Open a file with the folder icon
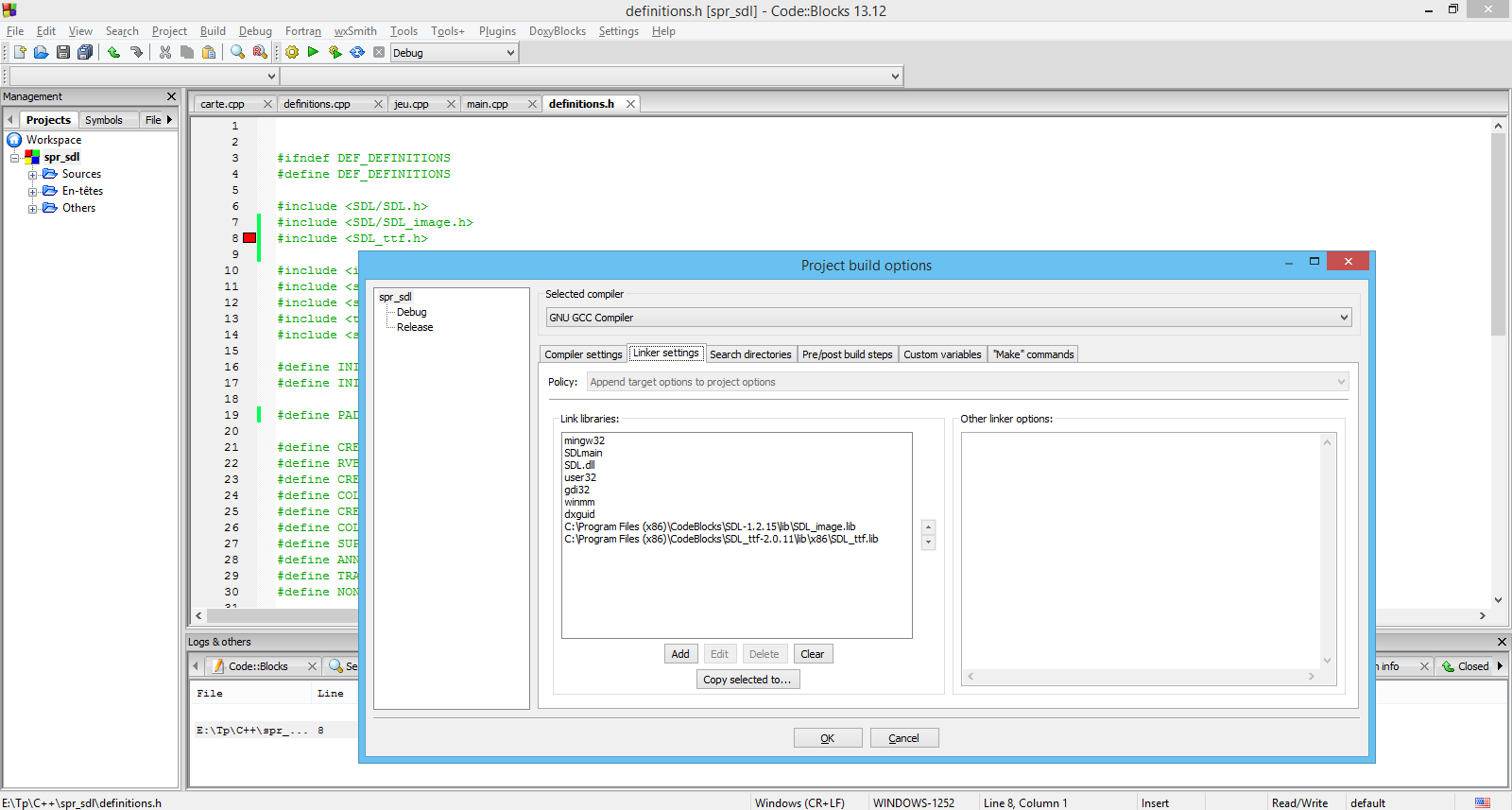Screen dimensions: 1512x810 [x=41, y=53]
